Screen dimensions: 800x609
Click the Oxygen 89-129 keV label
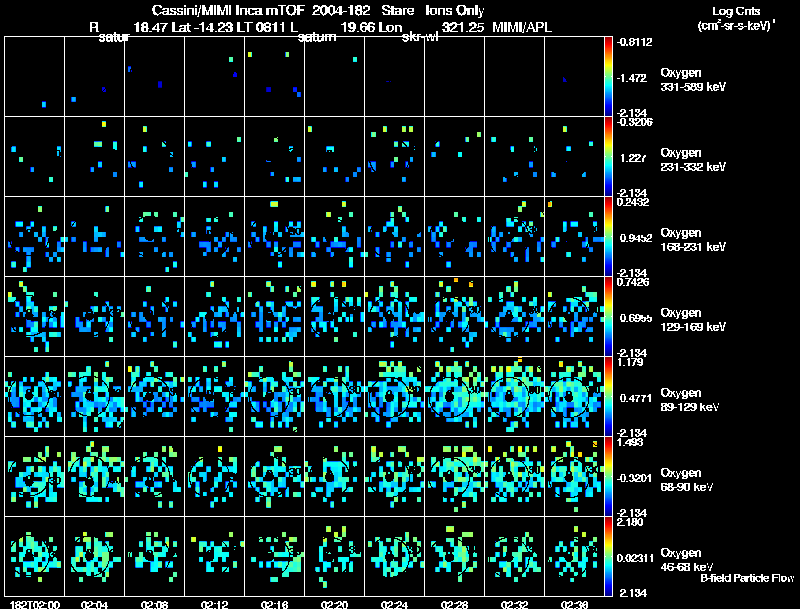pos(690,400)
